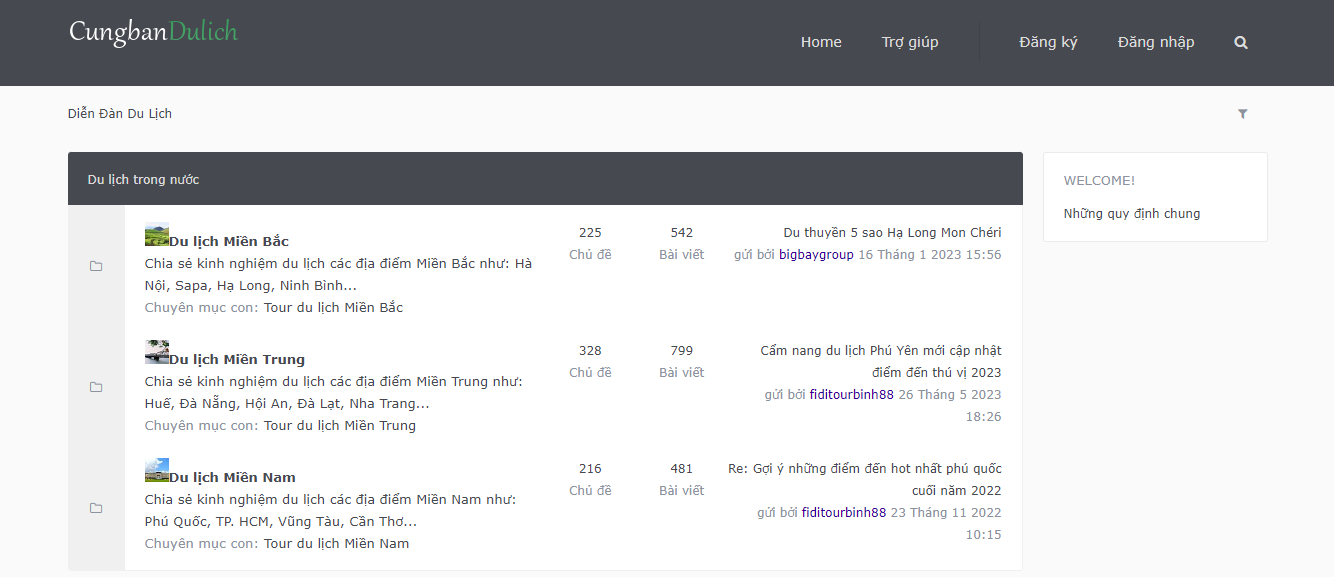Open the search magnifier icon in header
1334x577 pixels.
[1241, 43]
